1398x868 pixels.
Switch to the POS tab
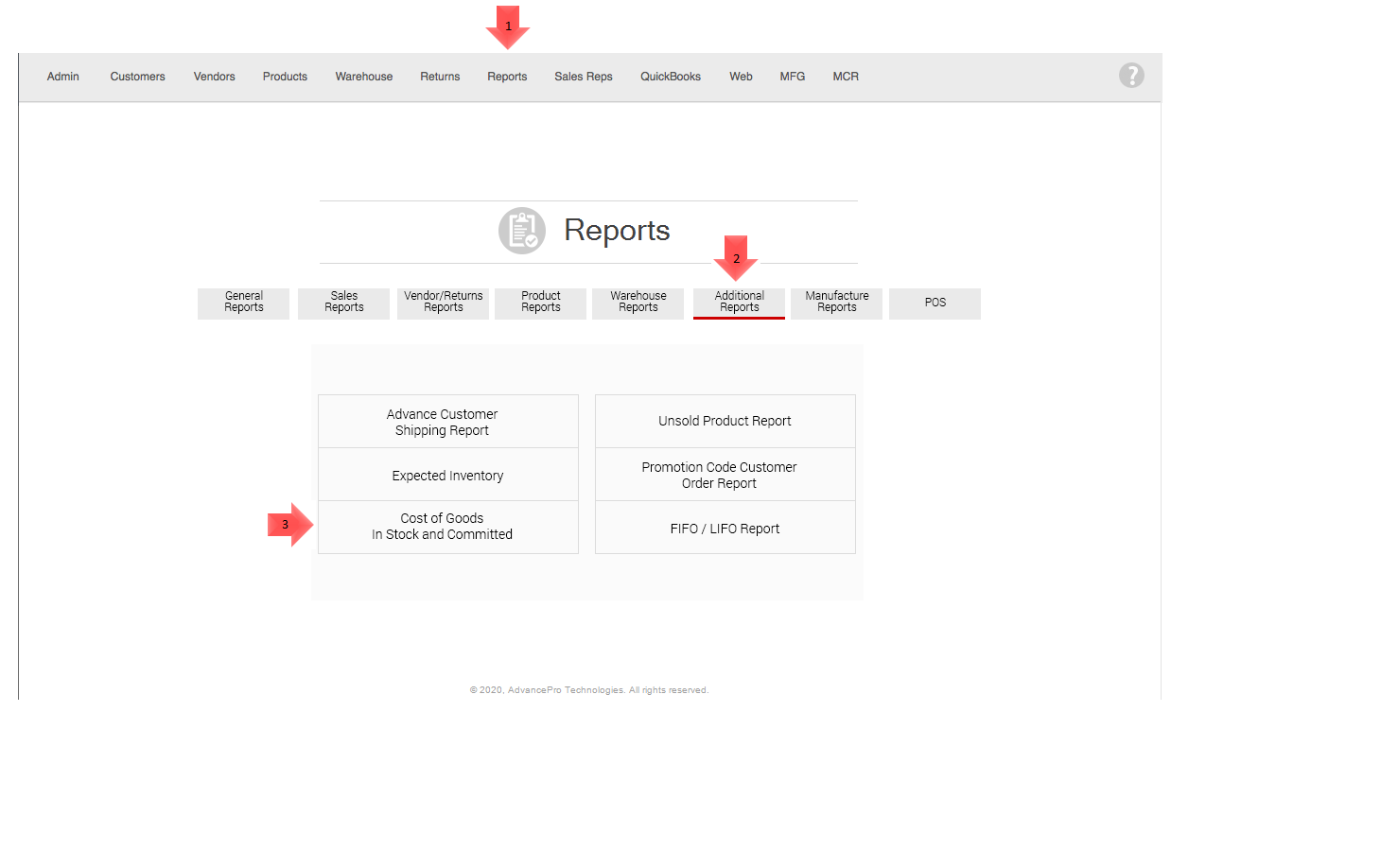click(x=935, y=303)
